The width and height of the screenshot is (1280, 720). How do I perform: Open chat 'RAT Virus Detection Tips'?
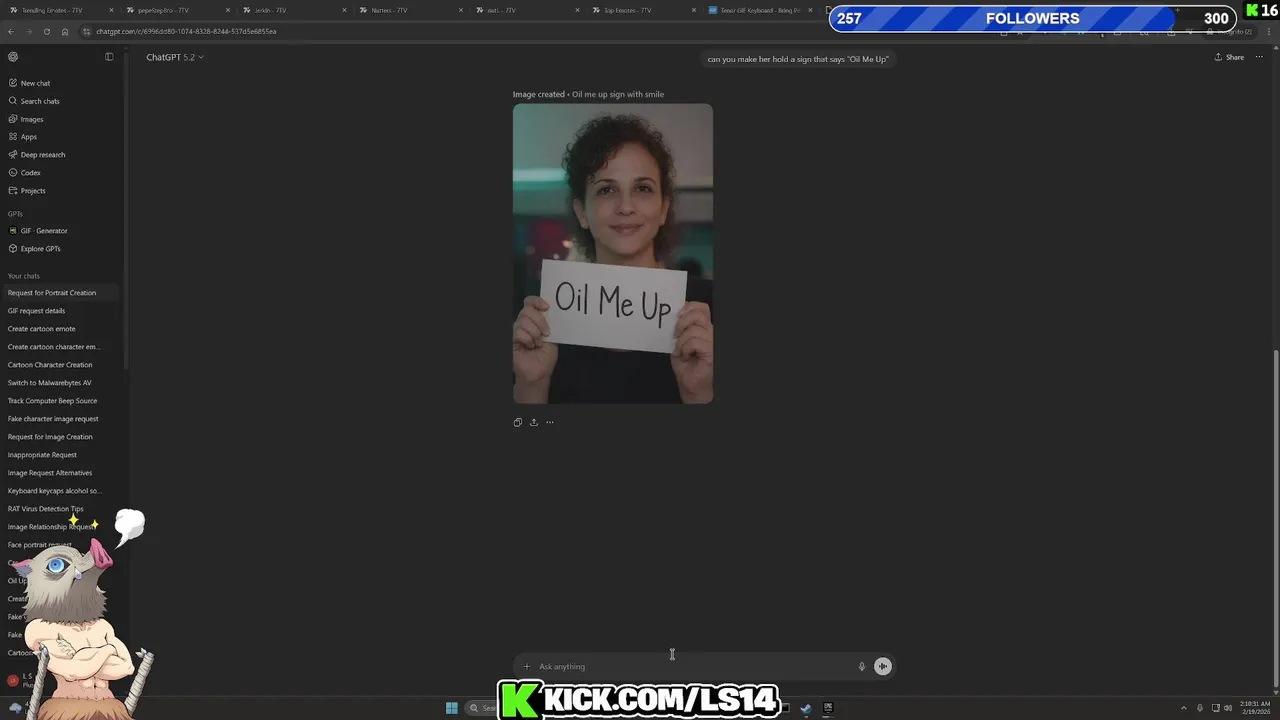click(60, 509)
